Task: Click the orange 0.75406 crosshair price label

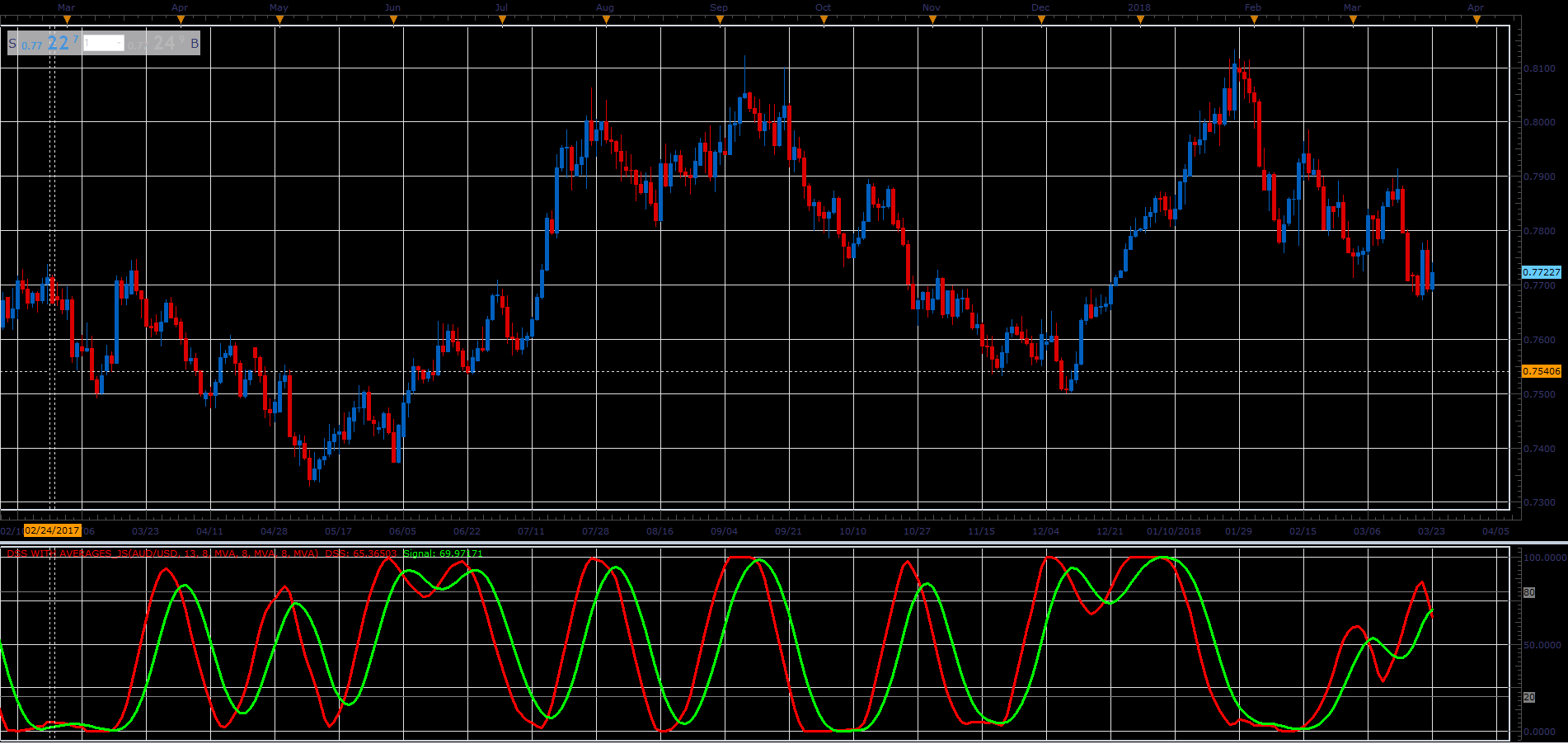Action: coord(1542,371)
